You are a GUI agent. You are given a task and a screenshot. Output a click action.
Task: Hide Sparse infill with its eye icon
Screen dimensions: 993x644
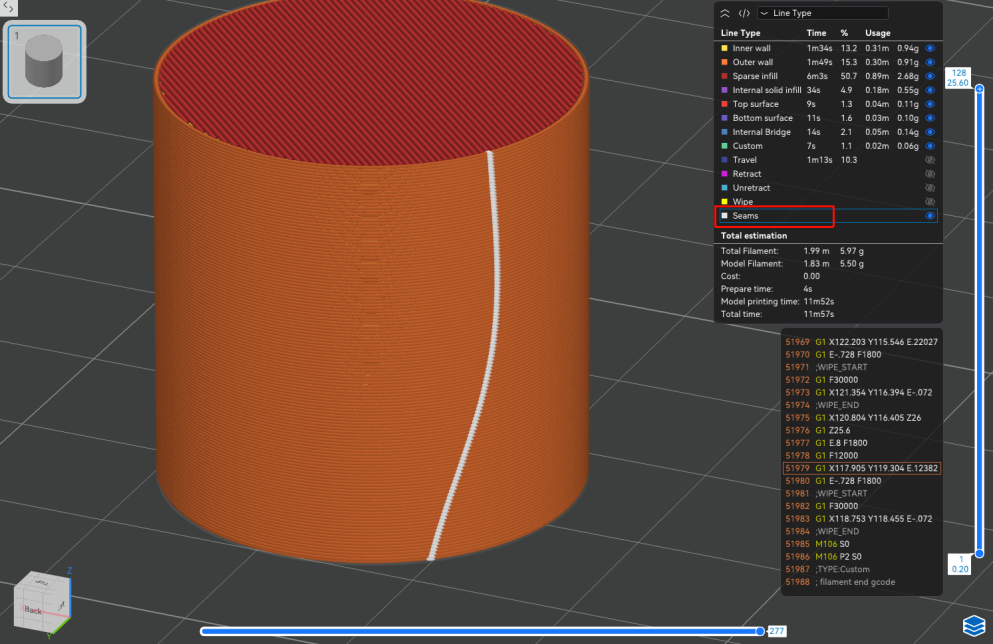pos(929,76)
